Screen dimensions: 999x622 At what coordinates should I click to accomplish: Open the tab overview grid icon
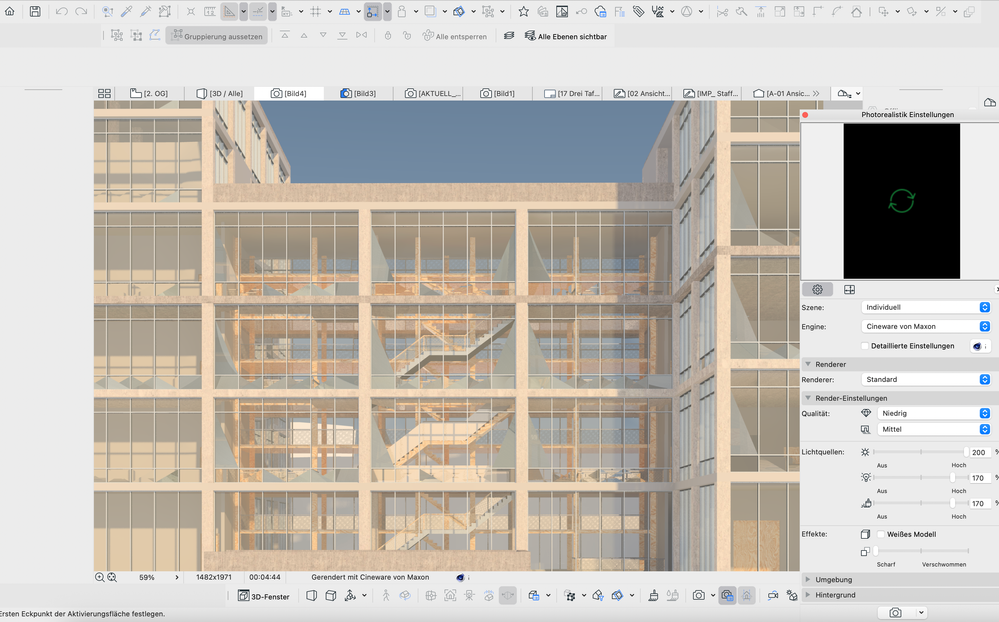(104, 93)
